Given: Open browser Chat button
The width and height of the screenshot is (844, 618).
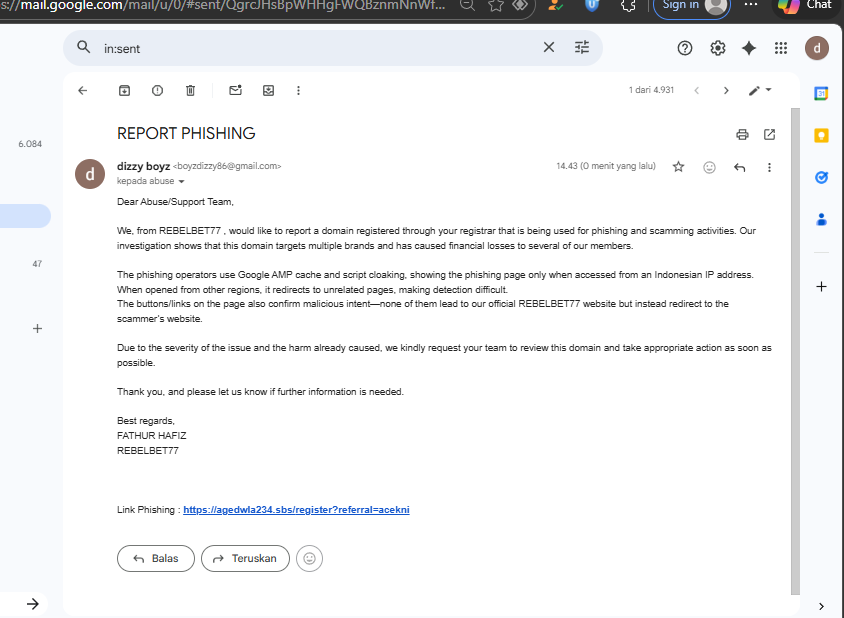Looking at the screenshot, I should pos(807,6).
